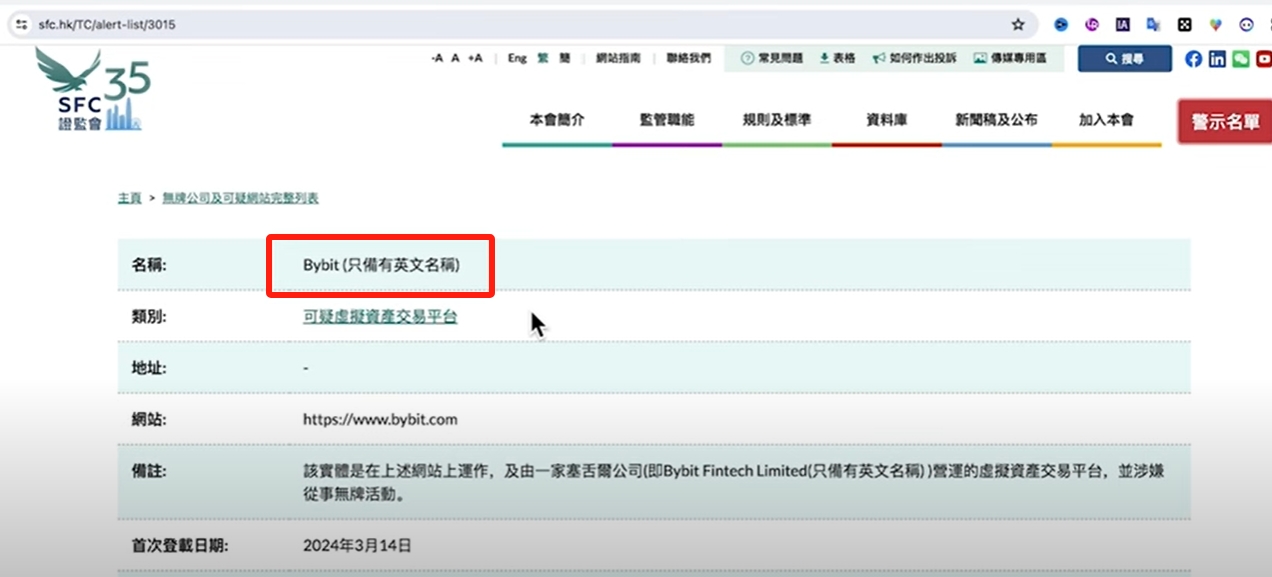Open the 加入本會 navigation menu
Image resolution: width=1272 pixels, height=577 pixels.
(x=1106, y=120)
